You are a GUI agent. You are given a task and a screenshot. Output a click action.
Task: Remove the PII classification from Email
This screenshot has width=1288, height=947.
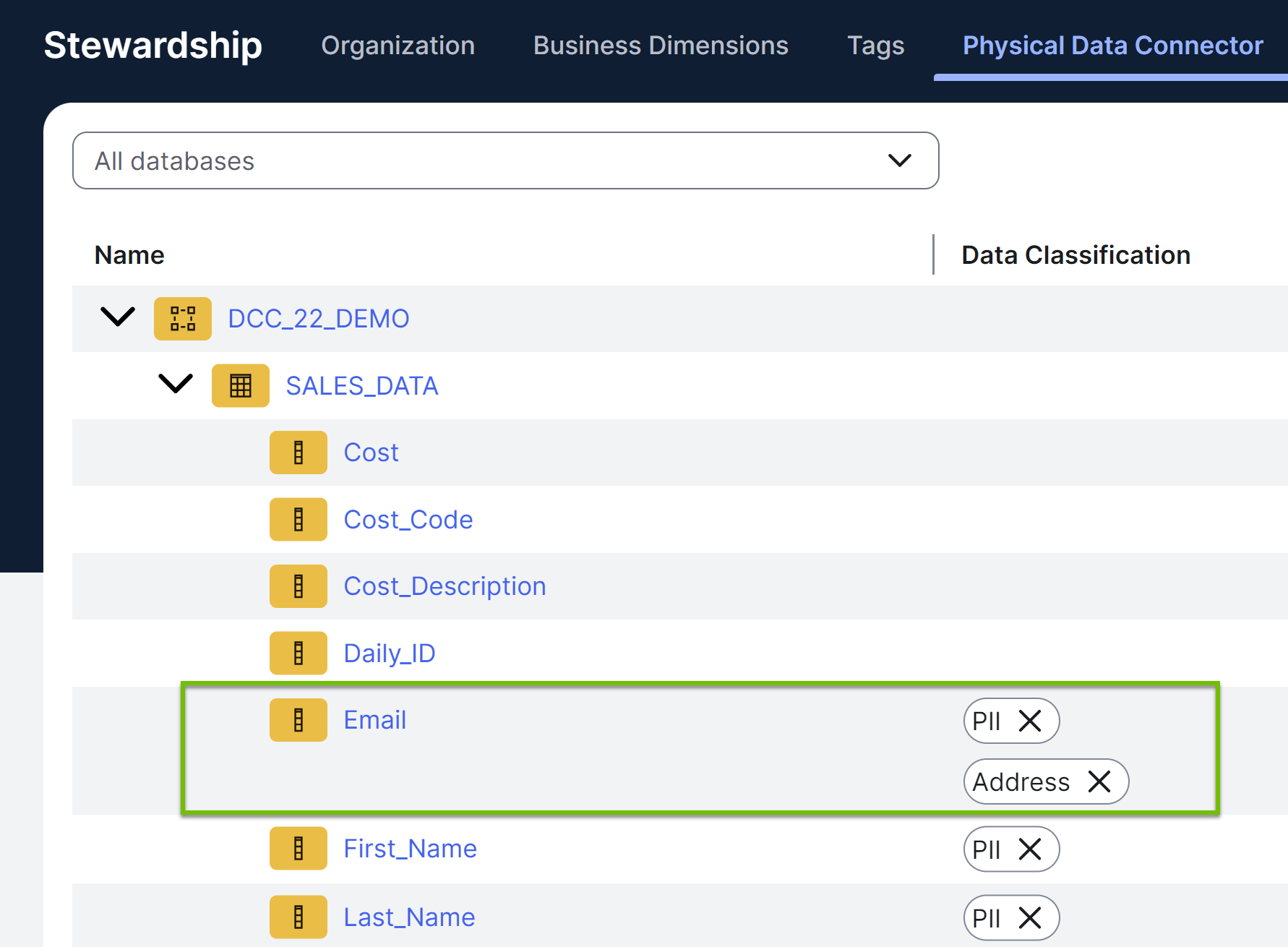click(1031, 720)
